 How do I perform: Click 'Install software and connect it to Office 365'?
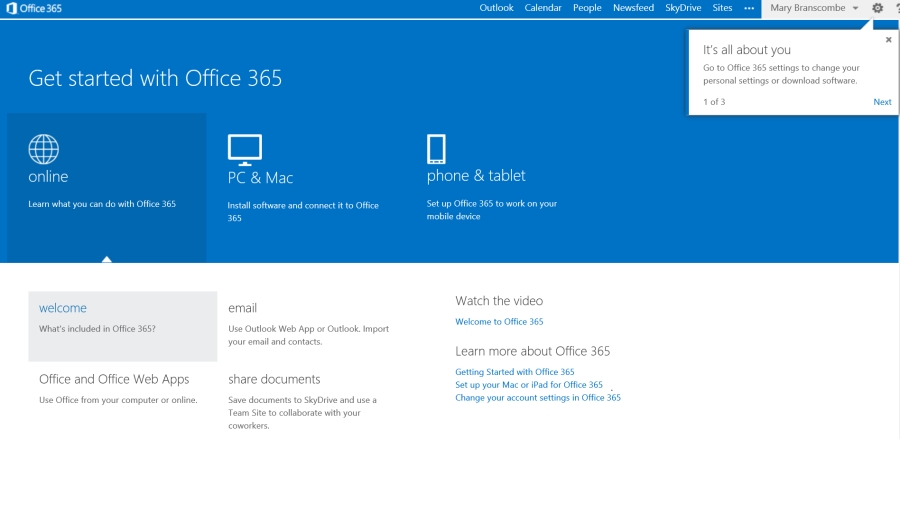(x=303, y=212)
